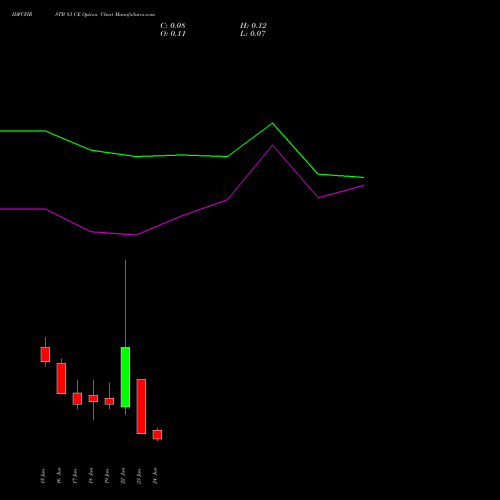
Task: Select the red candlestick on 16 Jun
Action: (61, 378)
